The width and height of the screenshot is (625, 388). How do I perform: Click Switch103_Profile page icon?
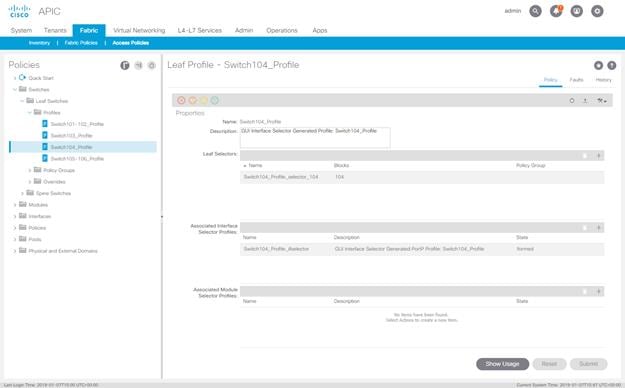(45, 136)
